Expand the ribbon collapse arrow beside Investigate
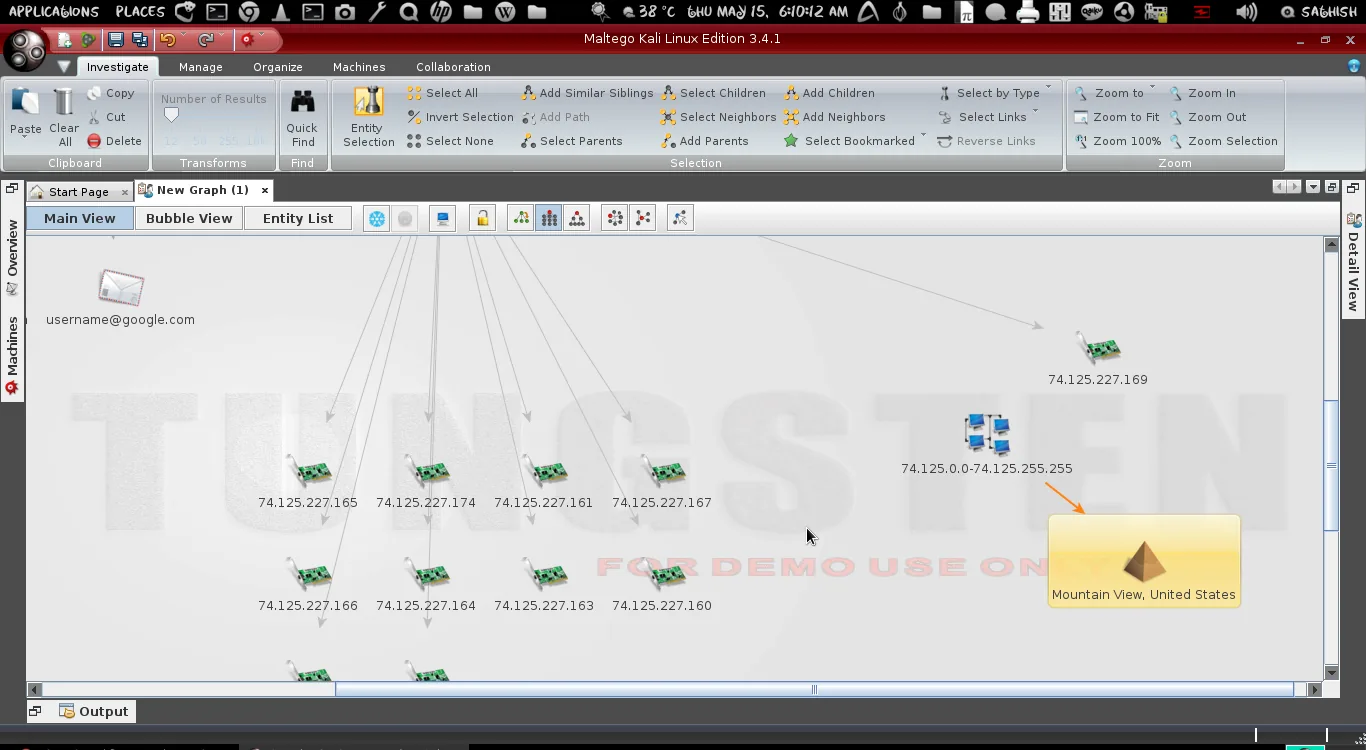Screen dimensions: 1366x750 coord(63,67)
